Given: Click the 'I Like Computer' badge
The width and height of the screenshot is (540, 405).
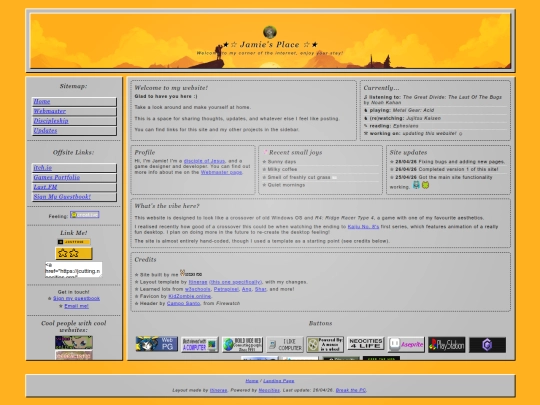Looking at the screenshot, I should click(285, 344).
